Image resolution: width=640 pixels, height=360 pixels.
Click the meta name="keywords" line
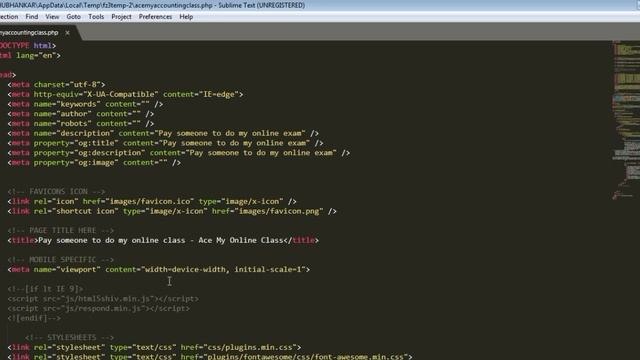tap(85, 104)
